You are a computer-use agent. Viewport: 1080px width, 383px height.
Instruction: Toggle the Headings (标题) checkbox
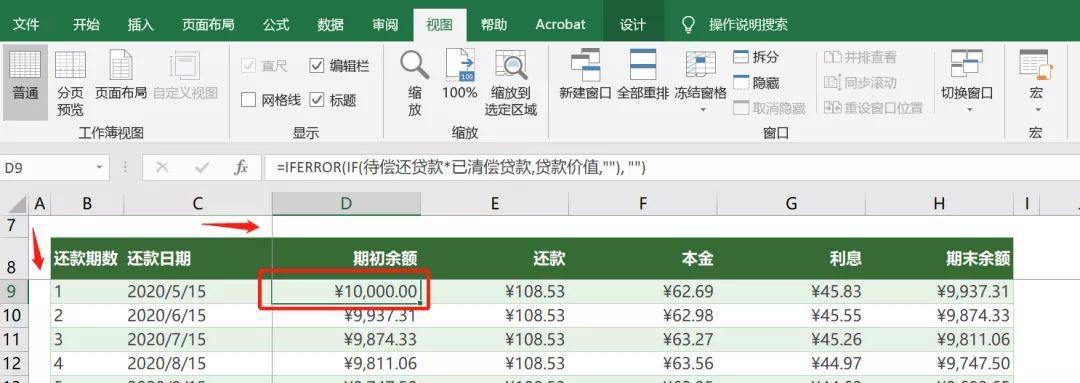317,101
